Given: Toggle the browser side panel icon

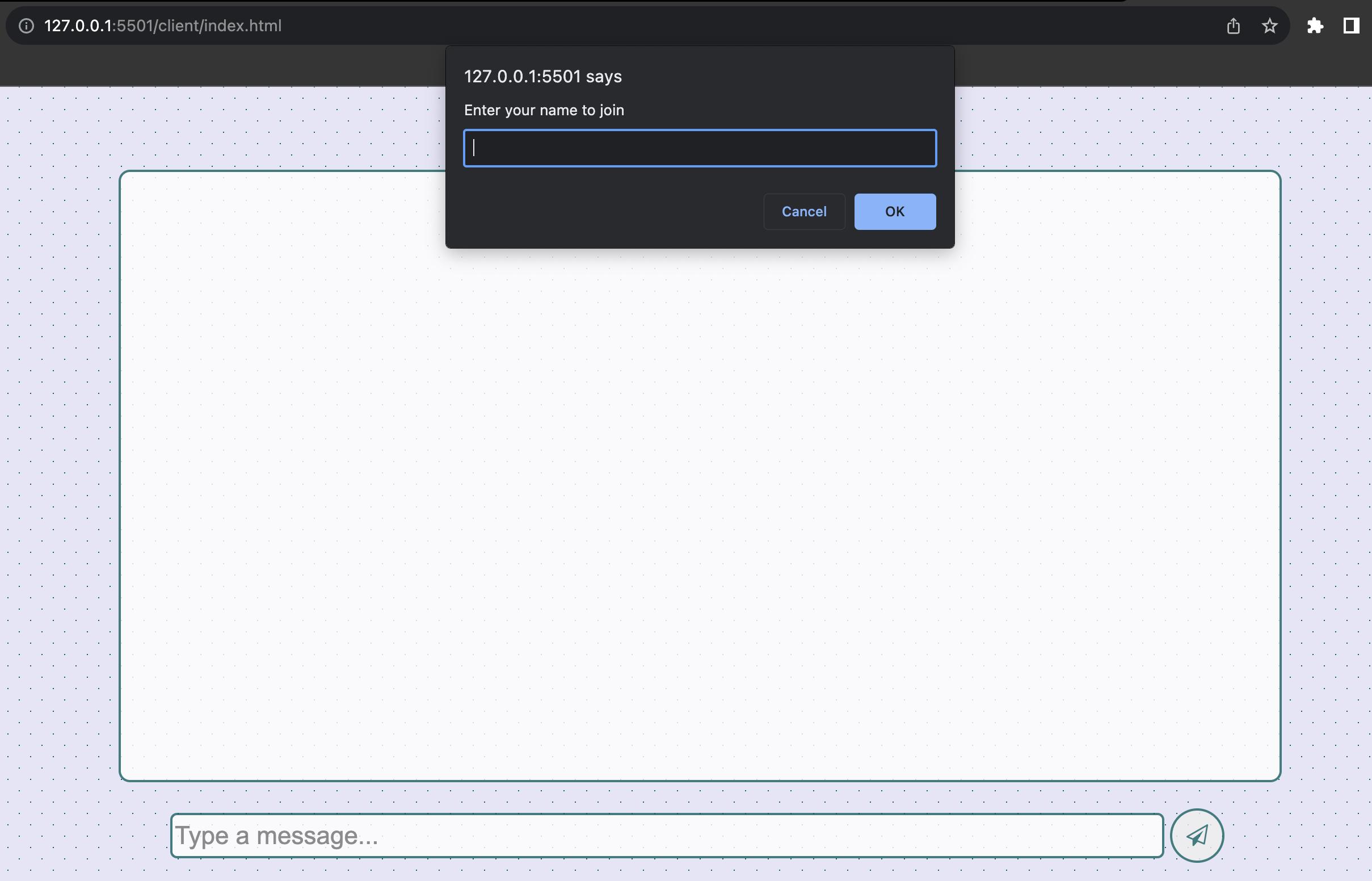Looking at the screenshot, I should tap(1351, 26).
